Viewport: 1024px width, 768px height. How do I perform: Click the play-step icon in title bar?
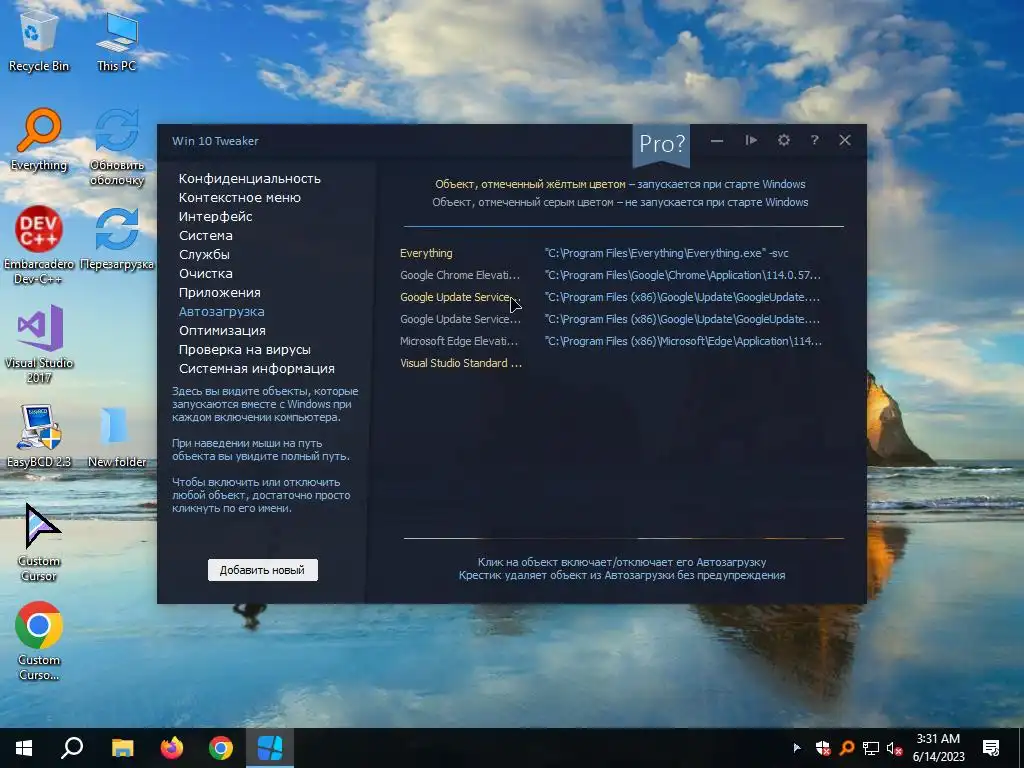click(751, 140)
